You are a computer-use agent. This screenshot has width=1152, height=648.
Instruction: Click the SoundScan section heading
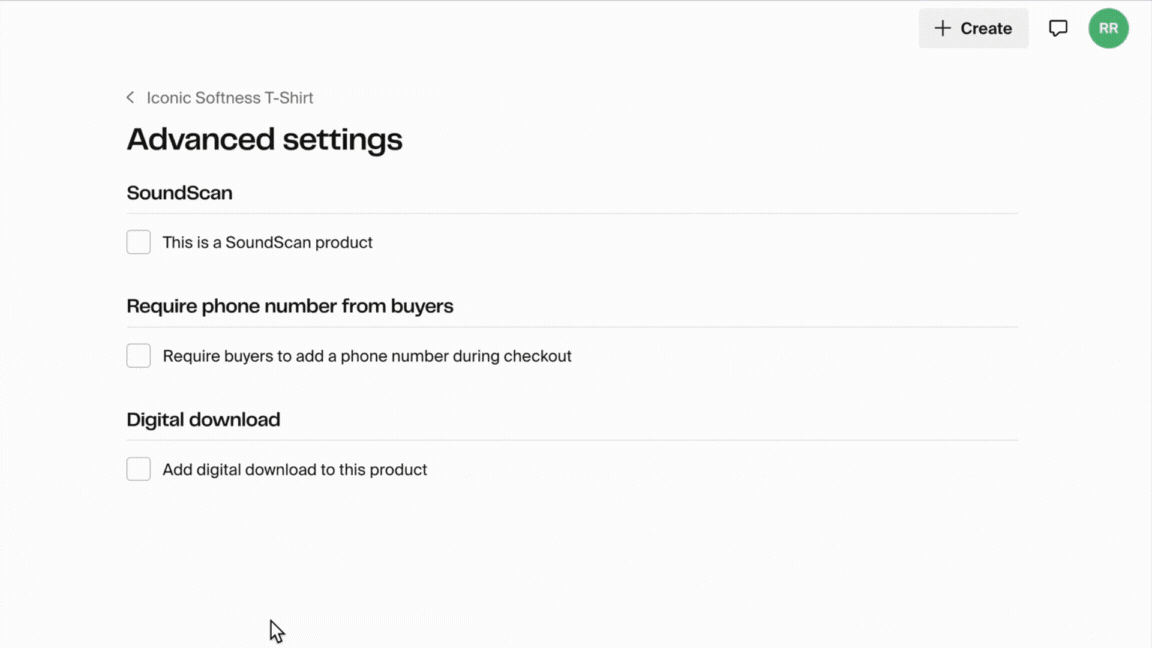click(x=179, y=193)
